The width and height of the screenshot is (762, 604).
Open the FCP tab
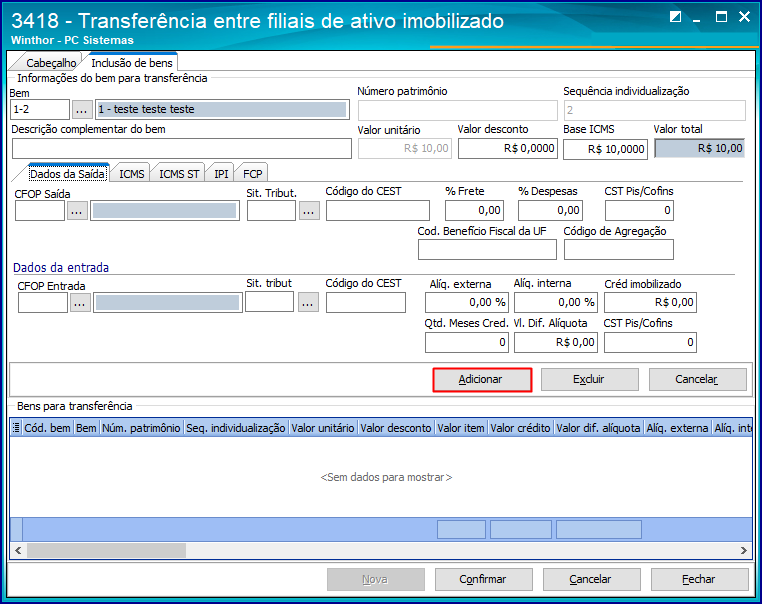(252, 173)
